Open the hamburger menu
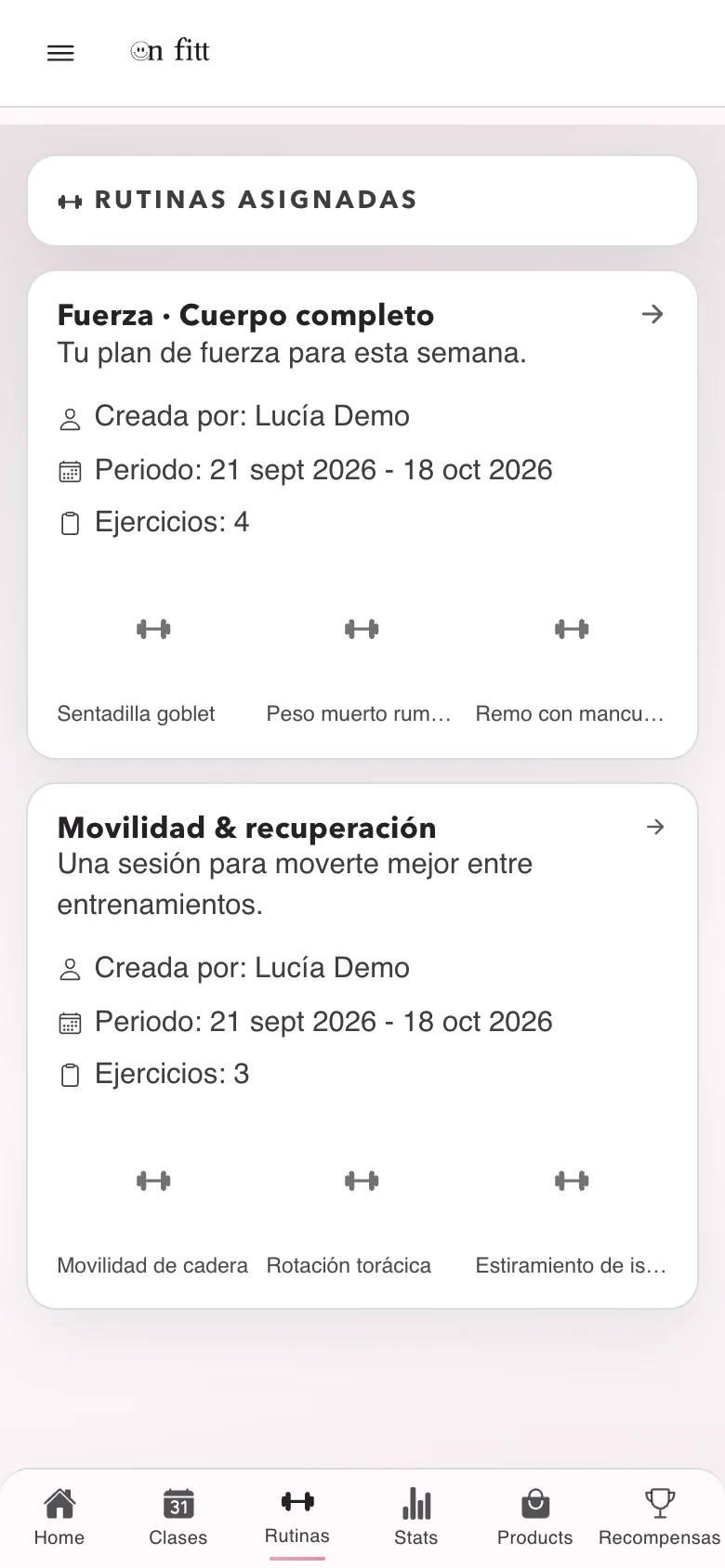The height and width of the screenshot is (1568, 725). (60, 53)
